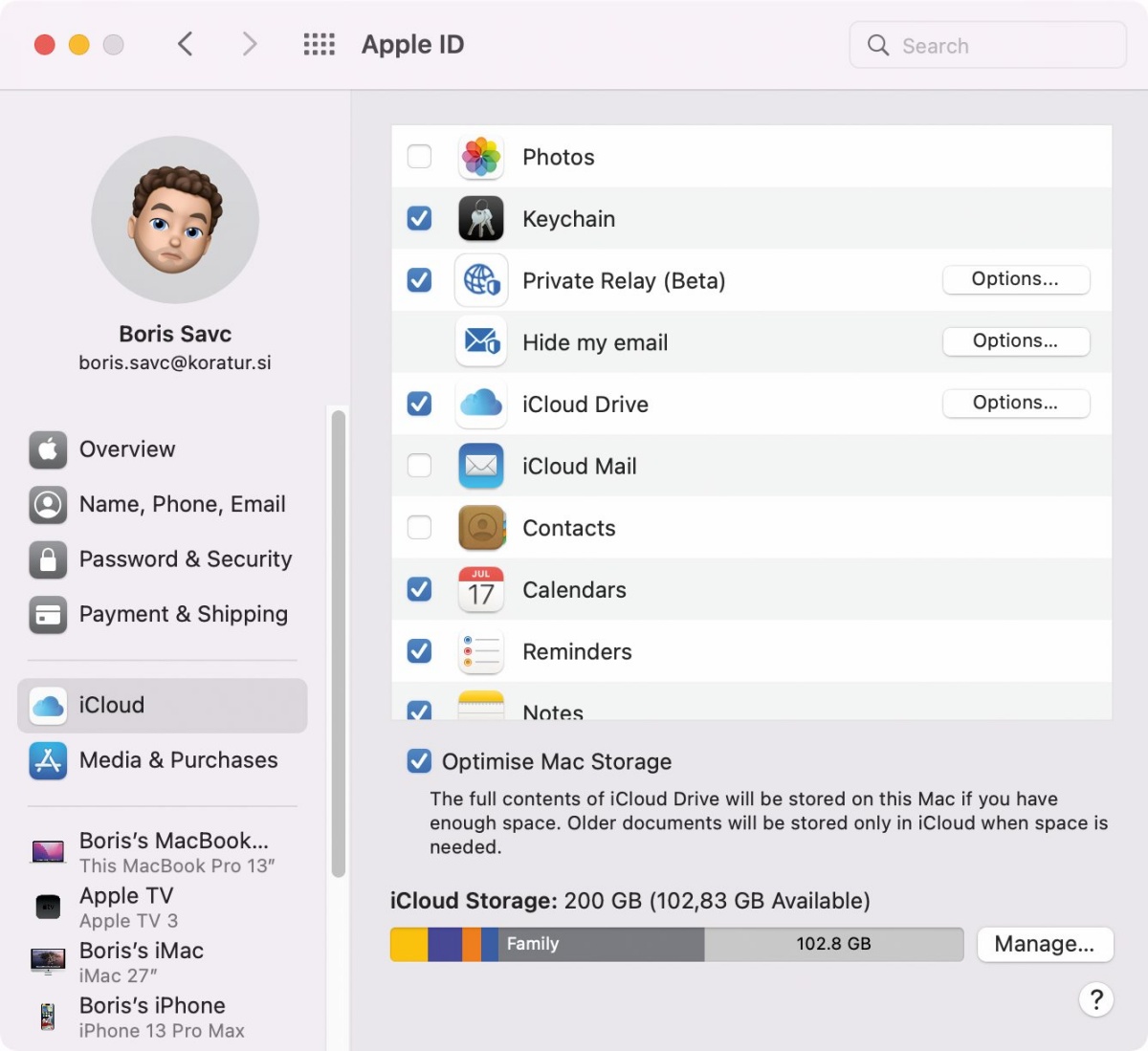Viewport: 1148px width, 1051px height.
Task: Click the 'Boris Savc' account name
Action: point(175,334)
